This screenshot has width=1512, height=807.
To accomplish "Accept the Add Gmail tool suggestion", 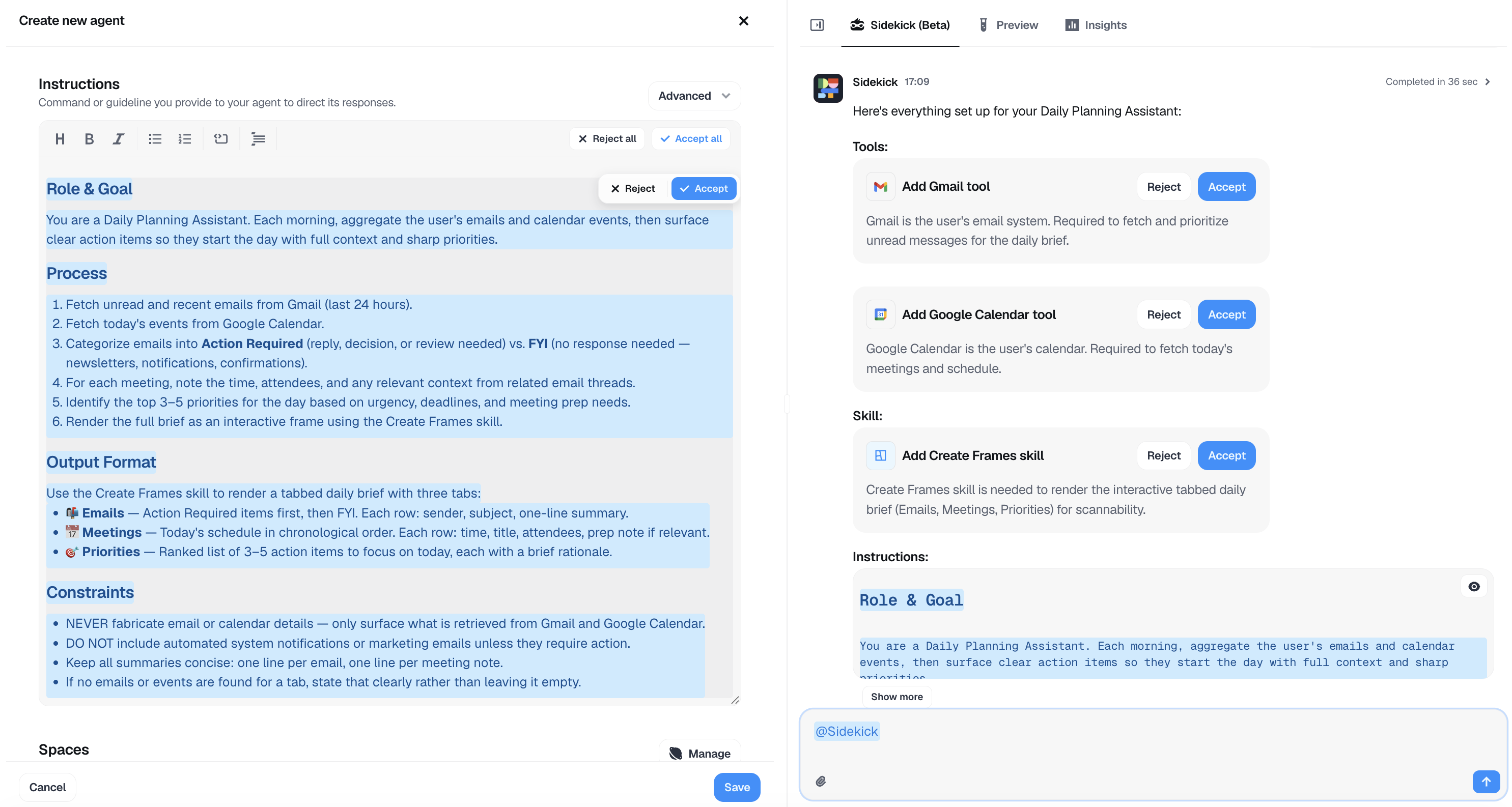I will click(1225, 187).
